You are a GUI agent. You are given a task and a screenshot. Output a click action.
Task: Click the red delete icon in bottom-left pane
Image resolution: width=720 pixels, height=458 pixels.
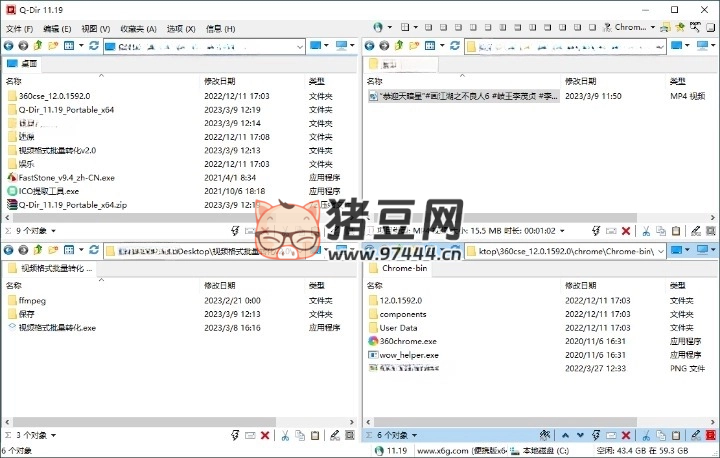pyautogui.click(x=265, y=436)
